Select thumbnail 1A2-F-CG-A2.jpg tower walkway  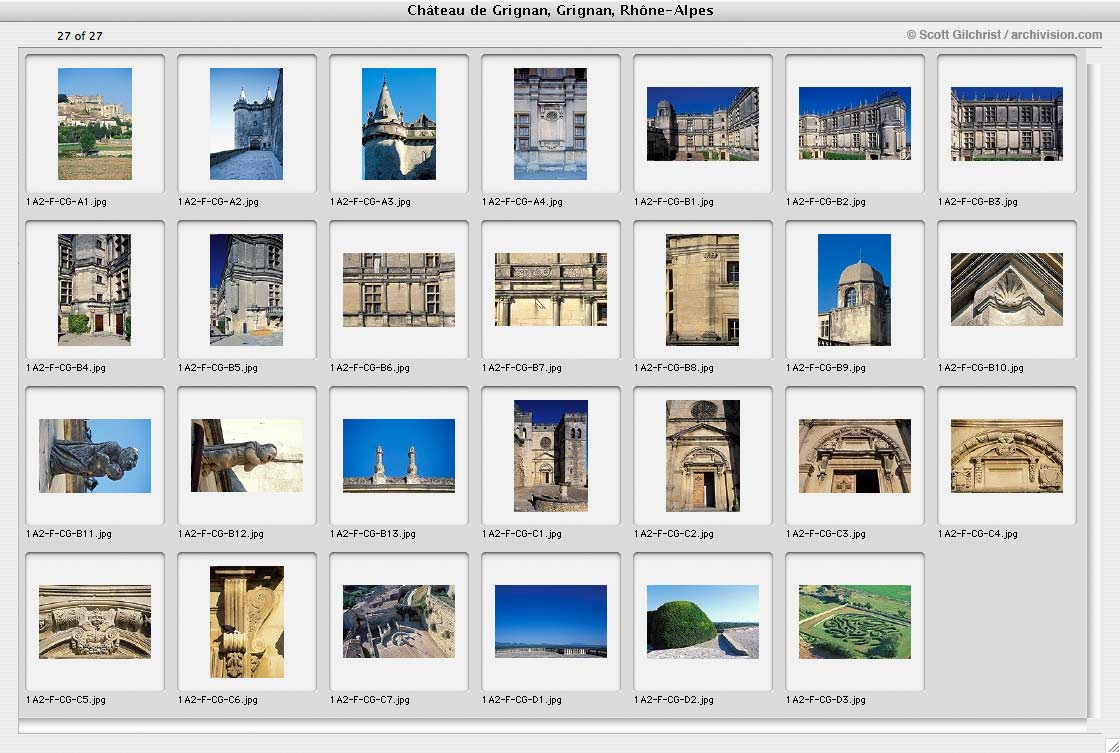pos(246,124)
